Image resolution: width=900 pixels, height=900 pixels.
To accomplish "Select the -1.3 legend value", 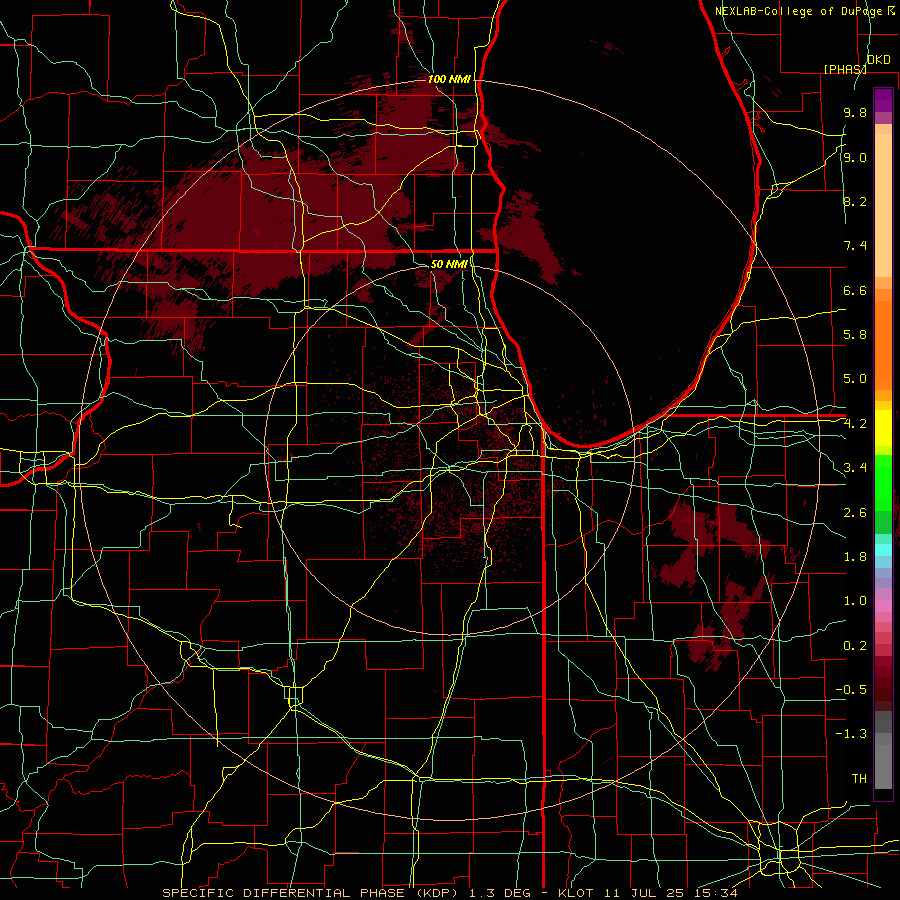I will click(851, 735).
